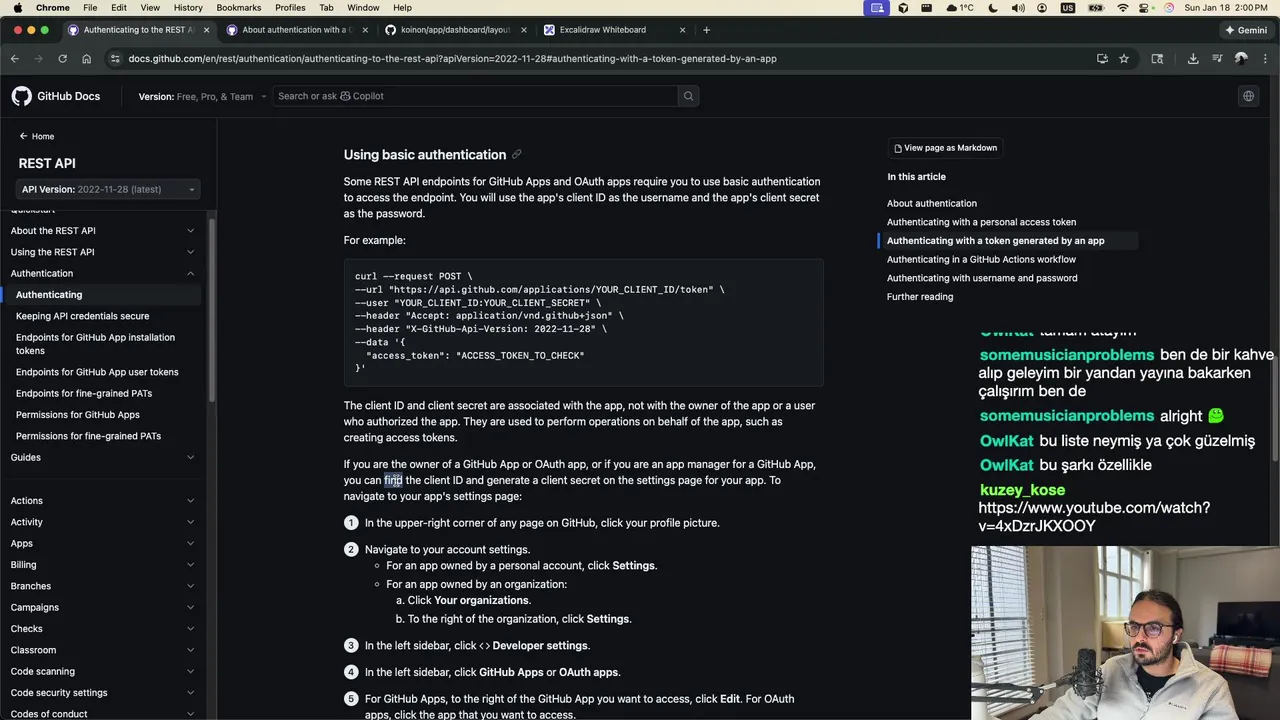Go to Authenticating with username and password
The width and height of the screenshot is (1280, 720).
(x=982, y=278)
